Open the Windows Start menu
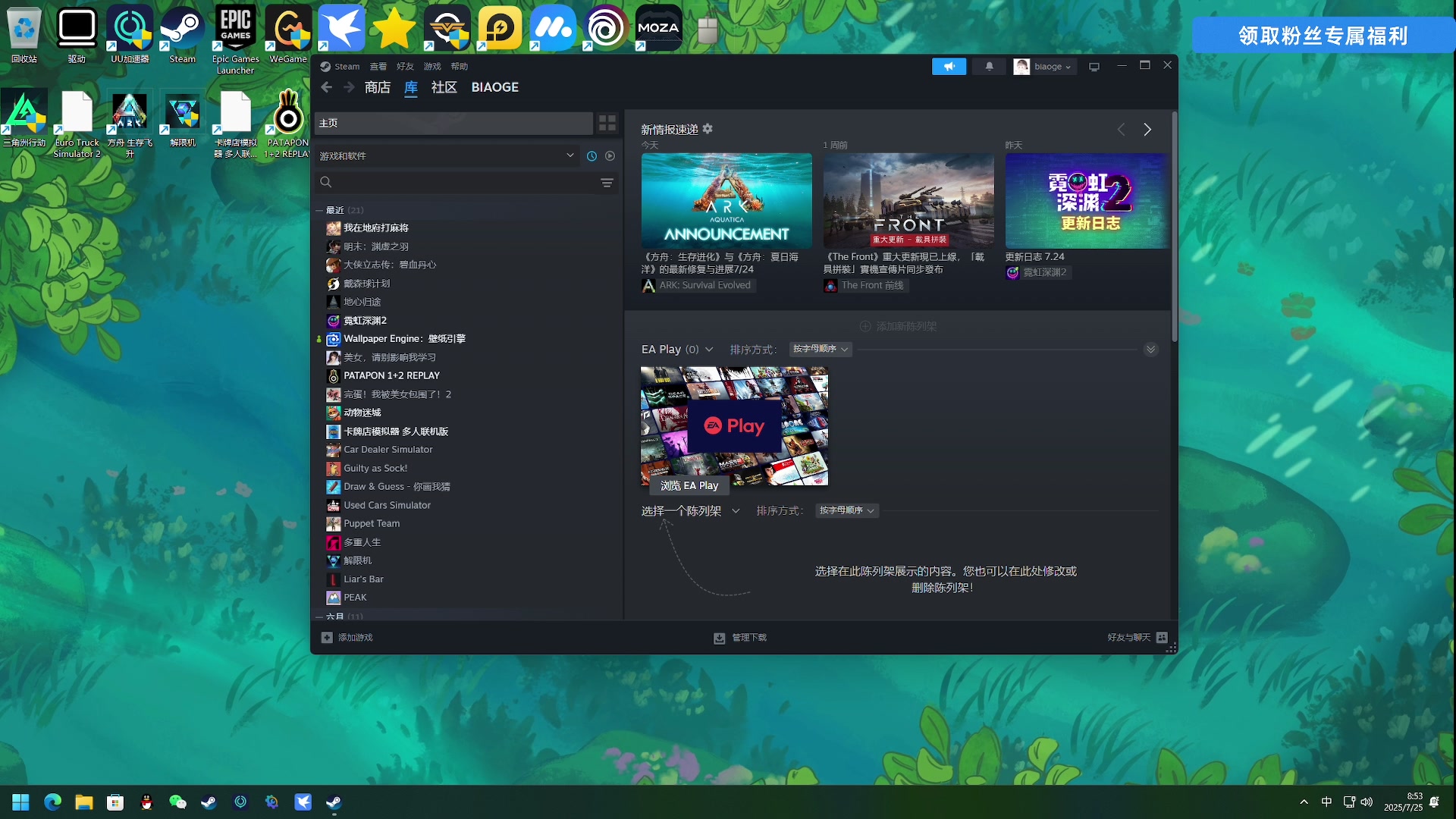 (x=20, y=802)
